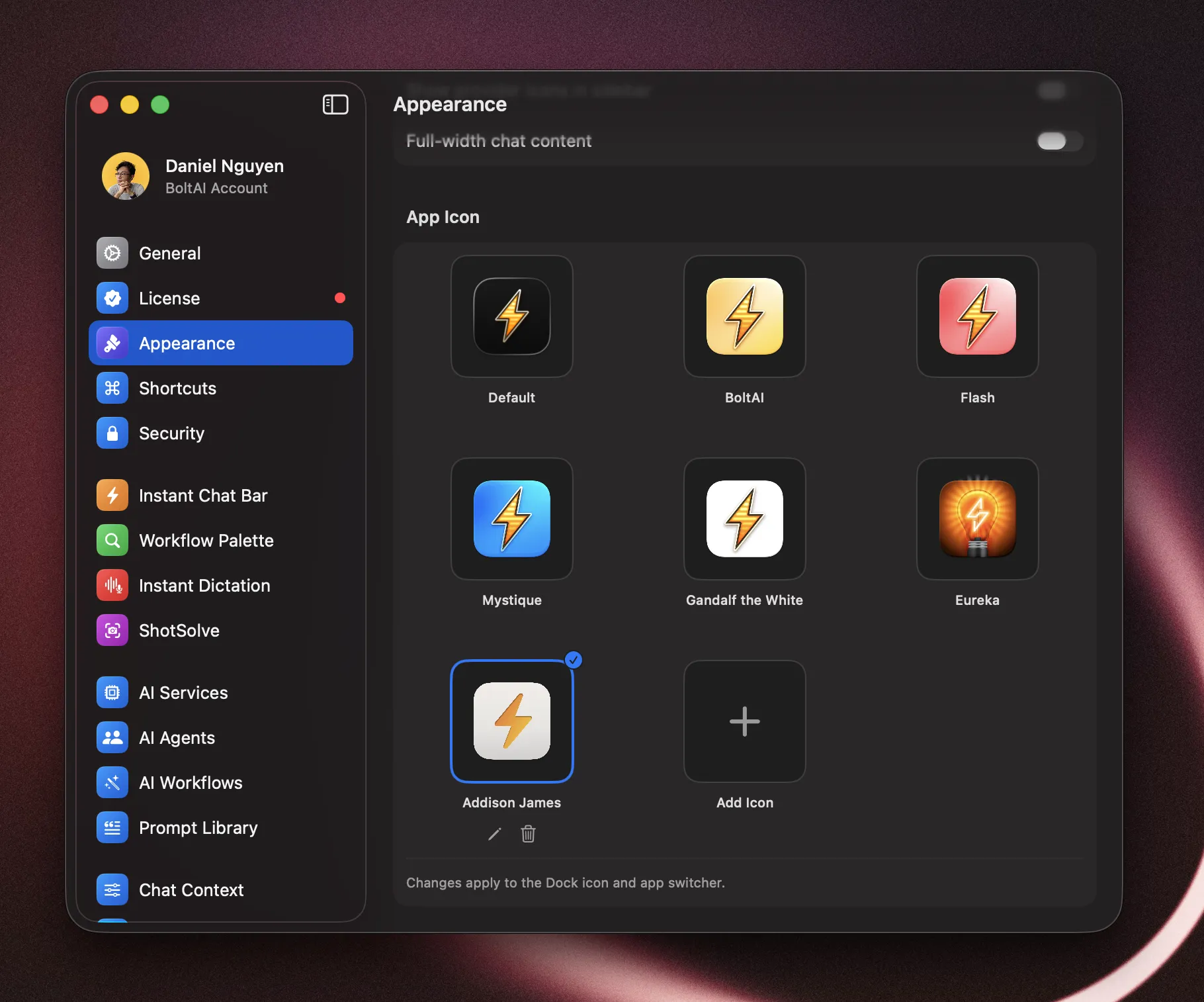Choose the Eureka app icon
The image size is (1204, 1002).
click(x=977, y=520)
